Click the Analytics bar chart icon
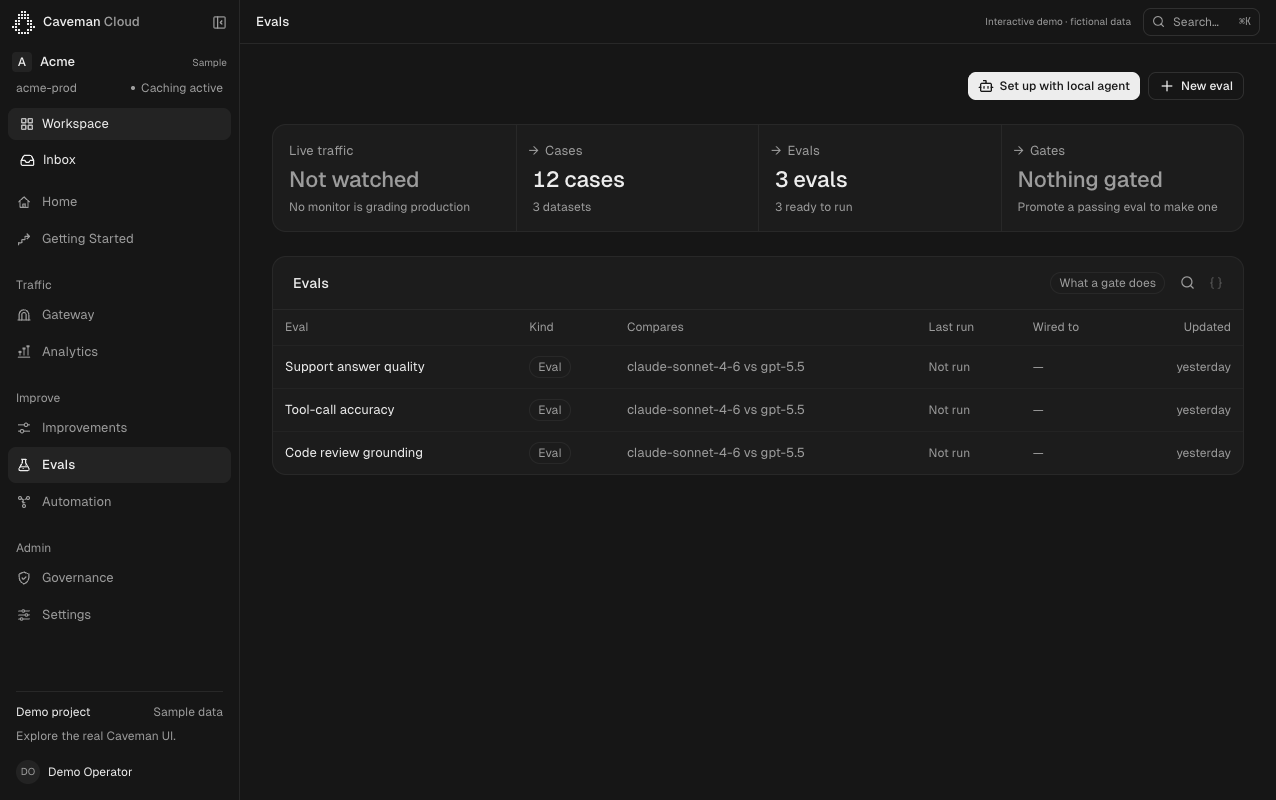Screen dimensions: 1276x800 point(24,352)
